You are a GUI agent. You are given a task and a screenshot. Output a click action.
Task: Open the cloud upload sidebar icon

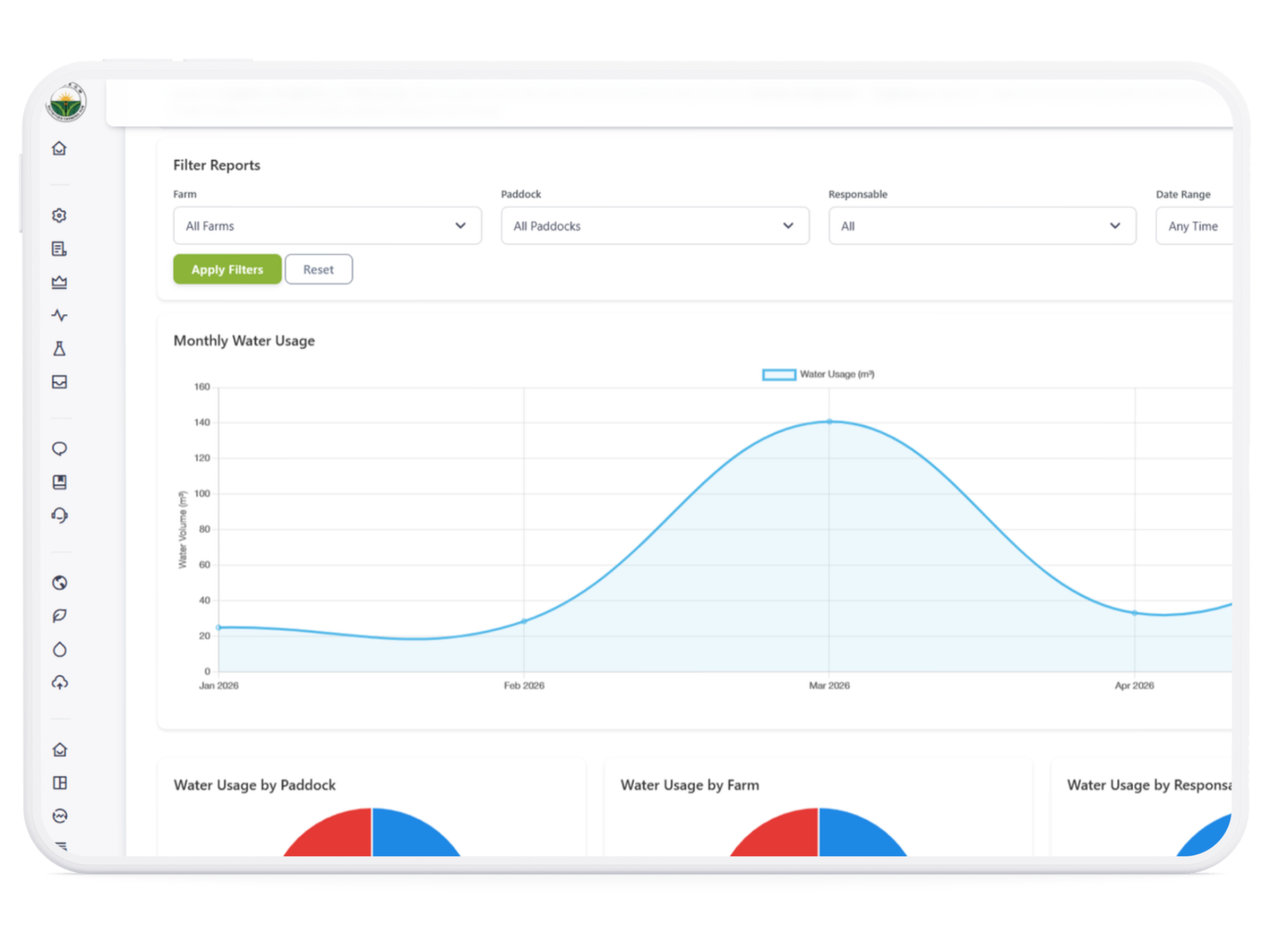(x=59, y=683)
